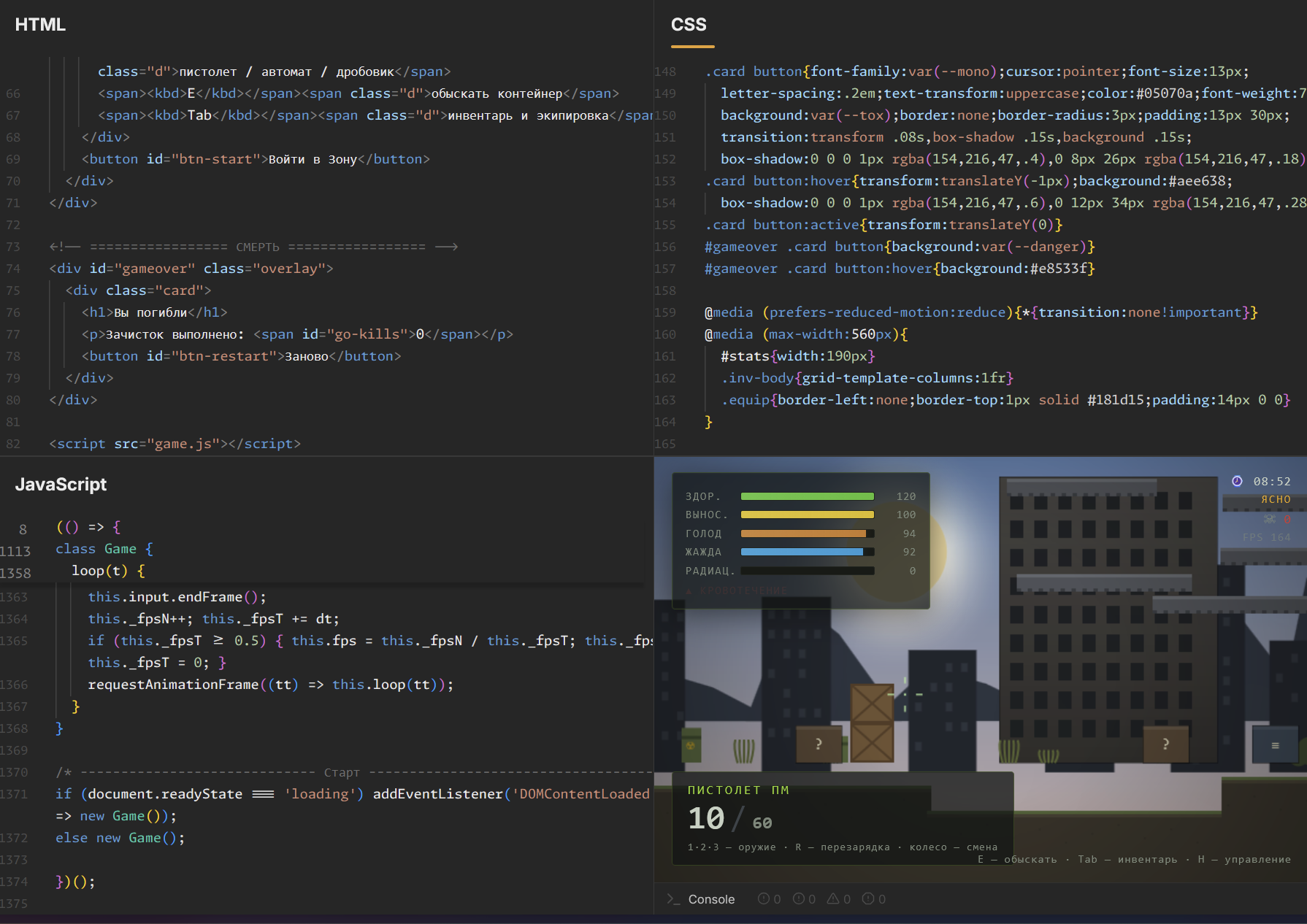
Task: Click the '.equip' border rule in CSS
Action: (1005, 400)
